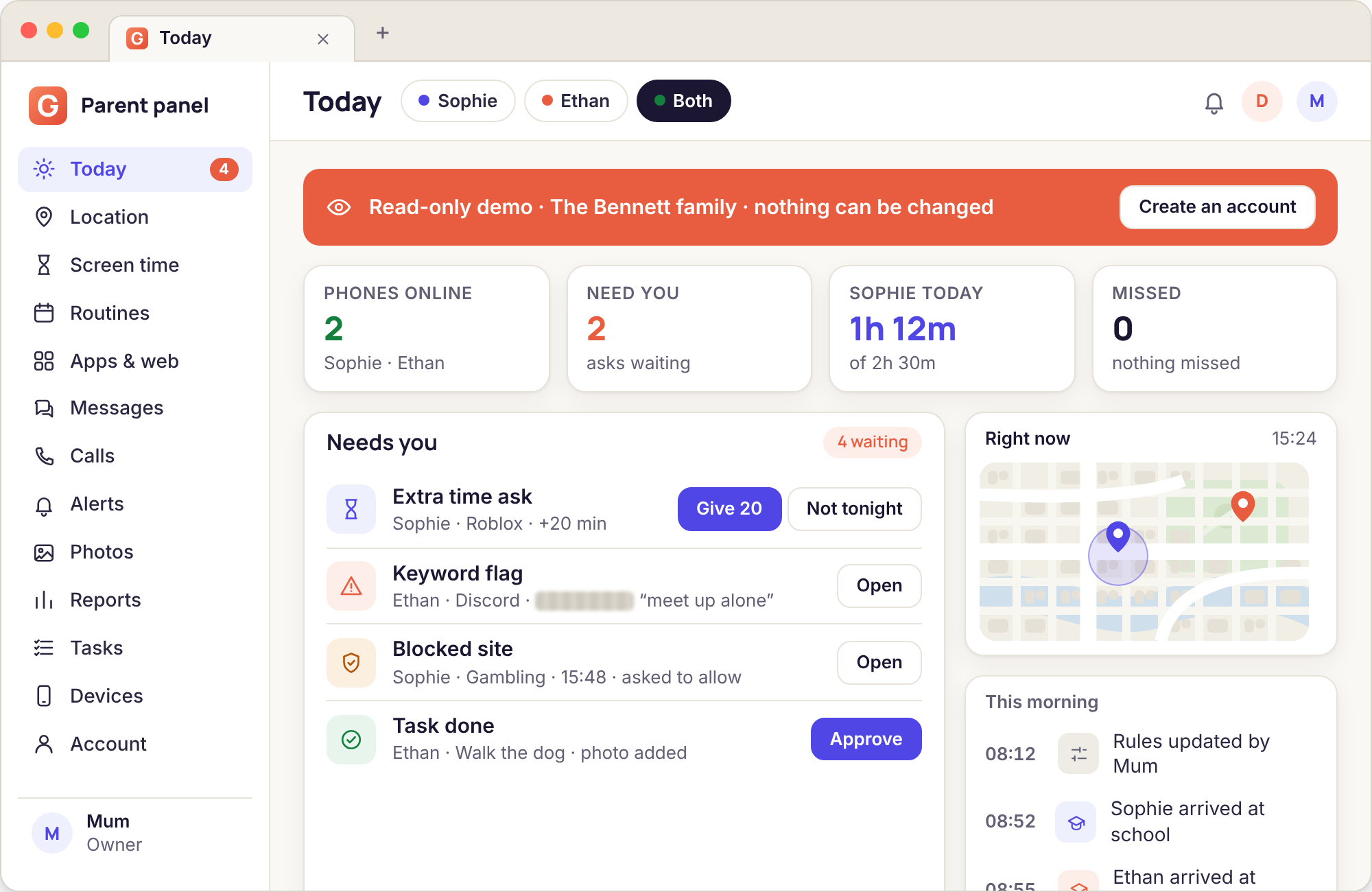Open the notifications bell icon
The width and height of the screenshot is (1372, 892).
[x=1214, y=102]
